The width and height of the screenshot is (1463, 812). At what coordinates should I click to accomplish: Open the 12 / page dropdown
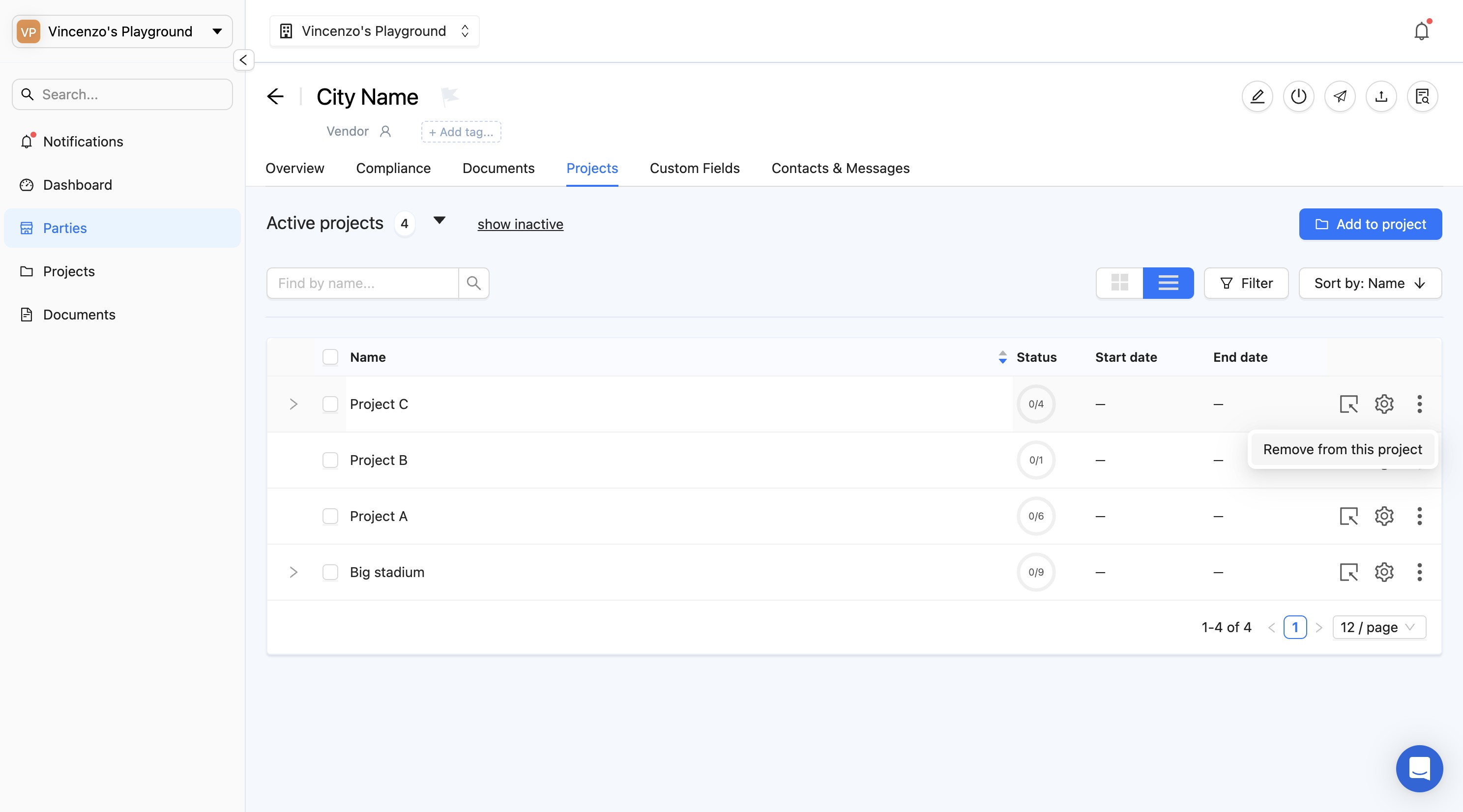pyautogui.click(x=1378, y=628)
